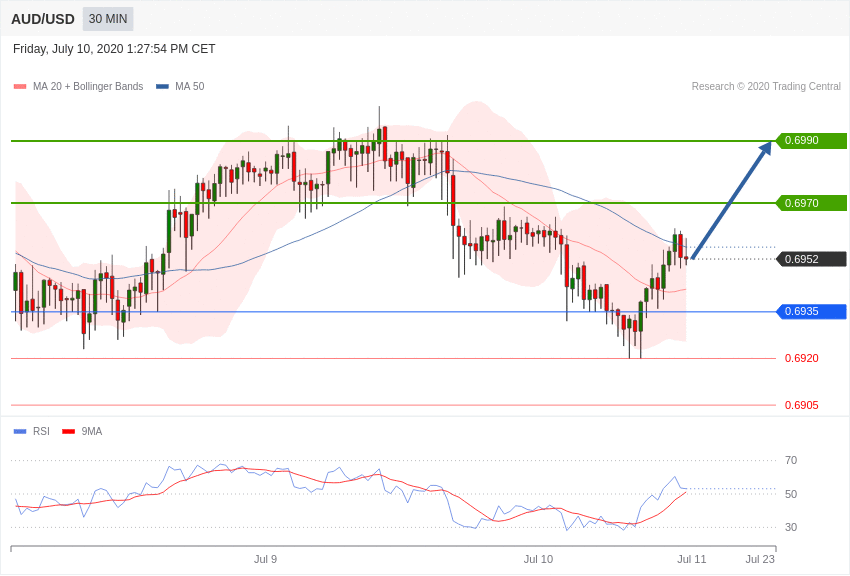
Task: Click the red 0.6905 support label
Action: coord(802,405)
